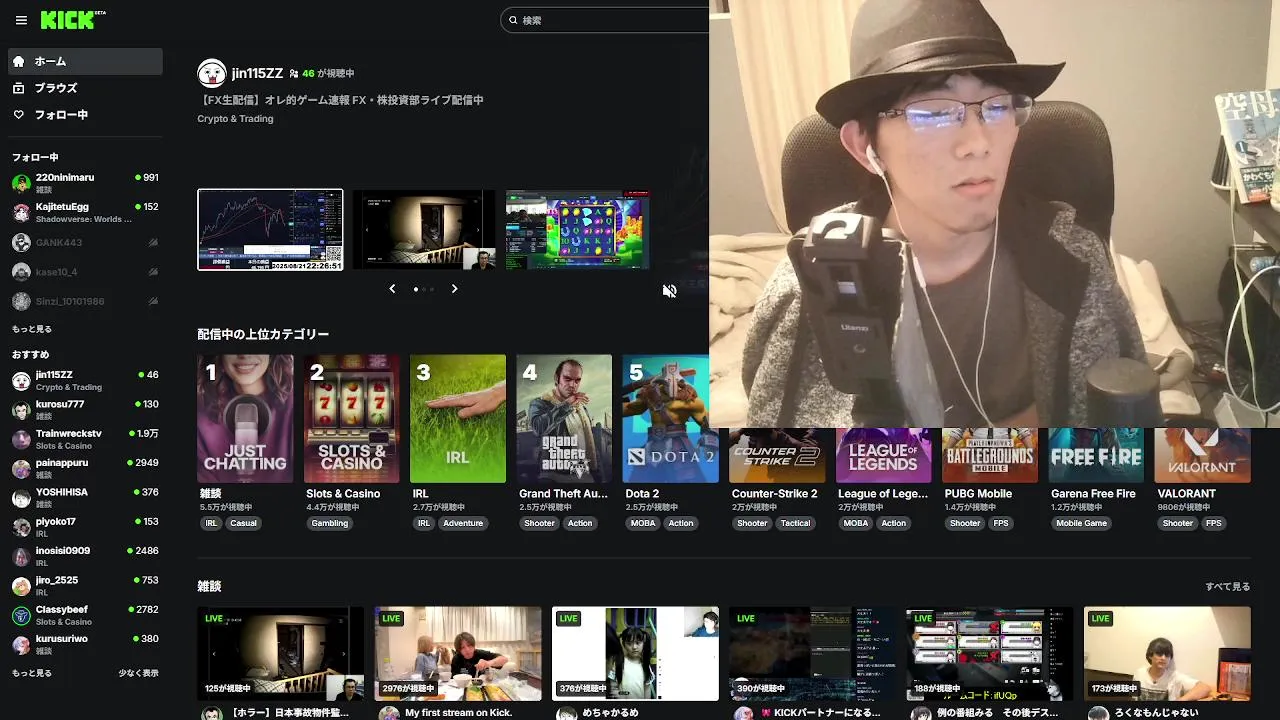The image size is (1280, 720).
Task: Open the 173 viewers live stream thumbnail
Action: tap(1167, 654)
